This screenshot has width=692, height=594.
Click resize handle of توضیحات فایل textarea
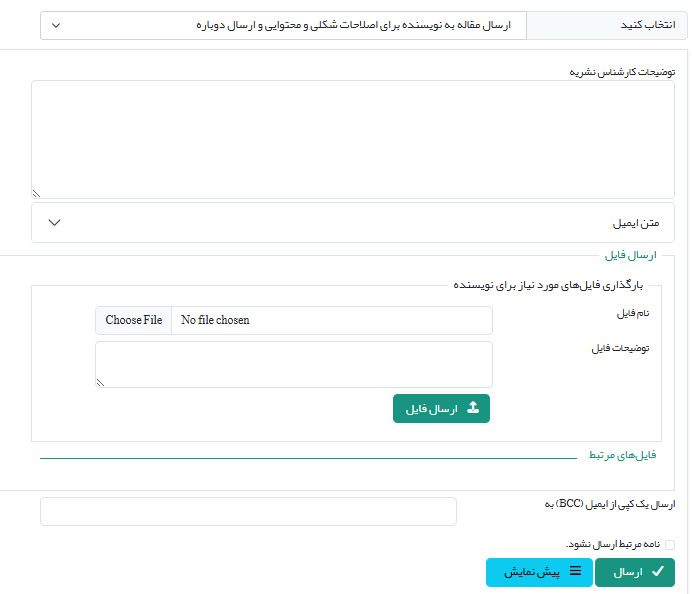click(x=101, y=382)
